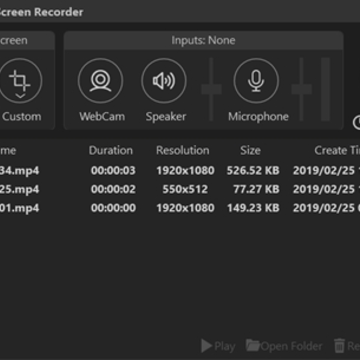Click the 149.23 KB size cell
This screenshot has height=360, width=360.
(x=253, y=208)
